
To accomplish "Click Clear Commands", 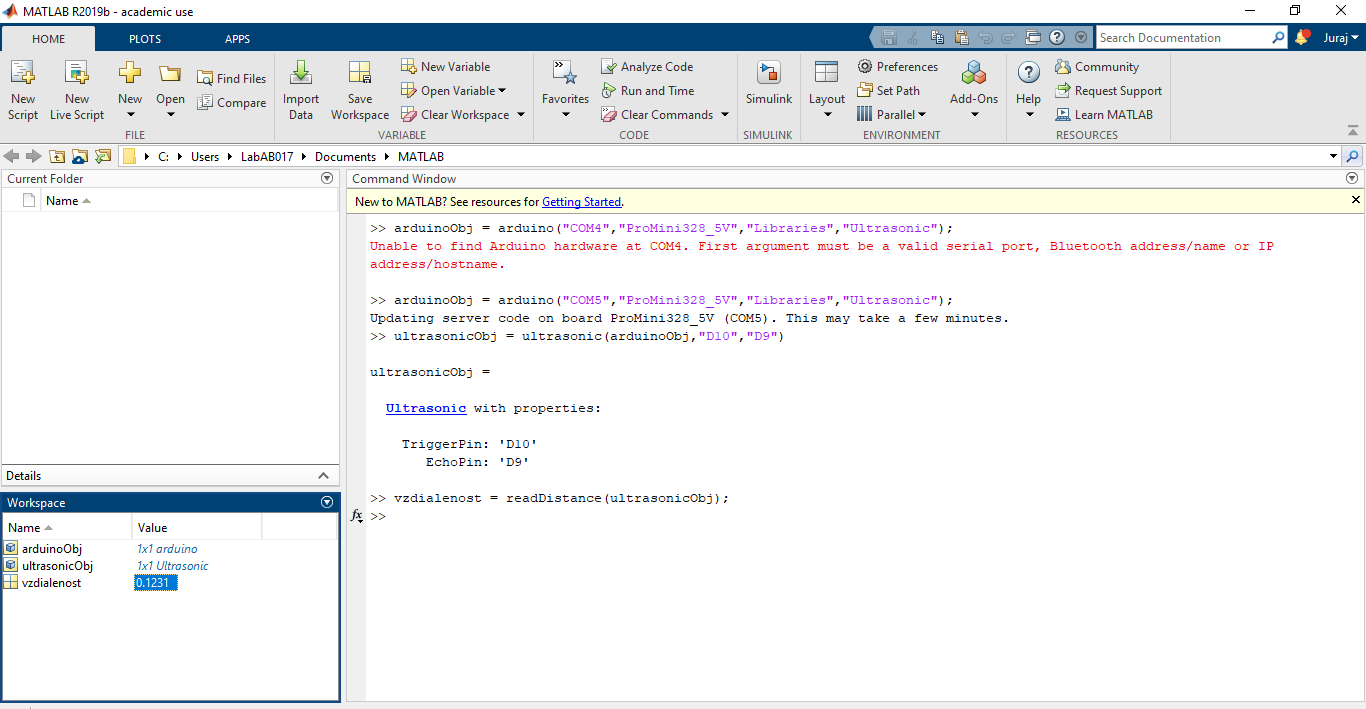I will pyautogui.click(x=657, y=114).
